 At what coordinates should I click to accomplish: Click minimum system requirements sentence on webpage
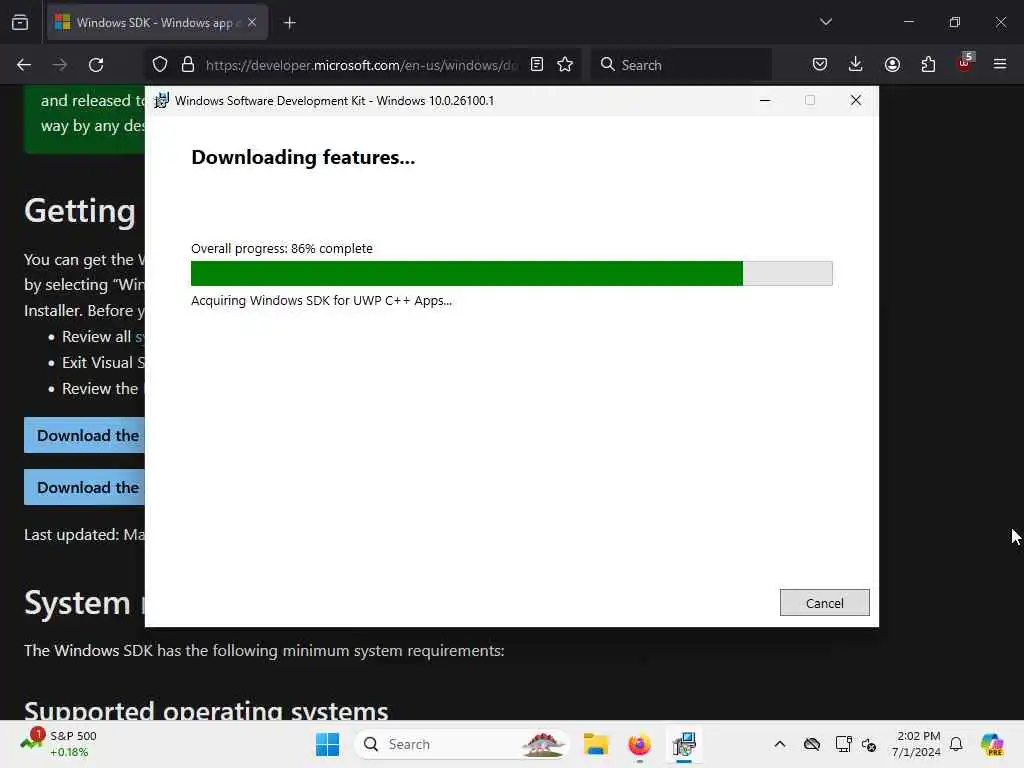(264, 650)
